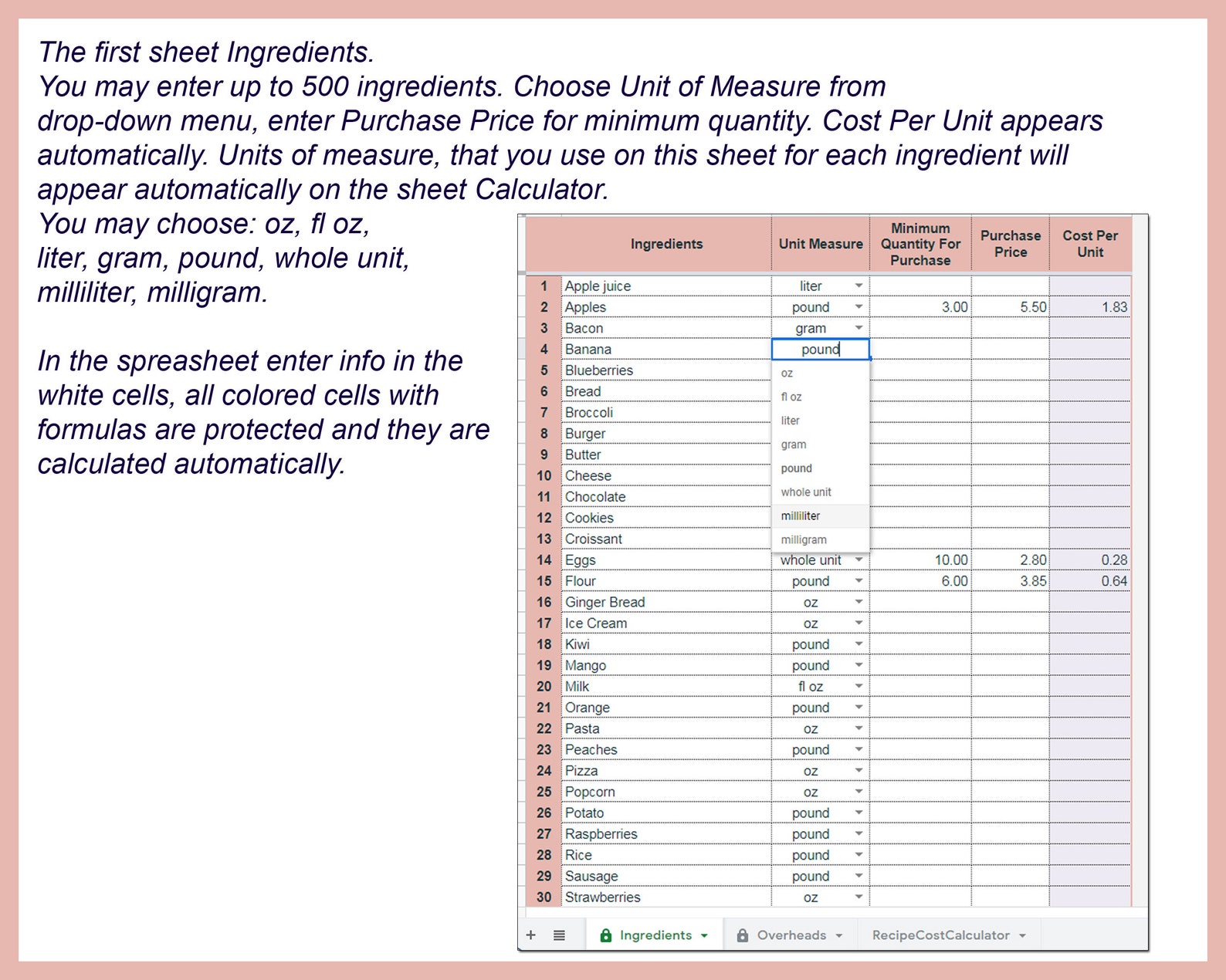Image resolution: width=1226 pixels, height=980 pixels.
Task: Open unit dropdown for Eggs row
Action: coord(859,559)
